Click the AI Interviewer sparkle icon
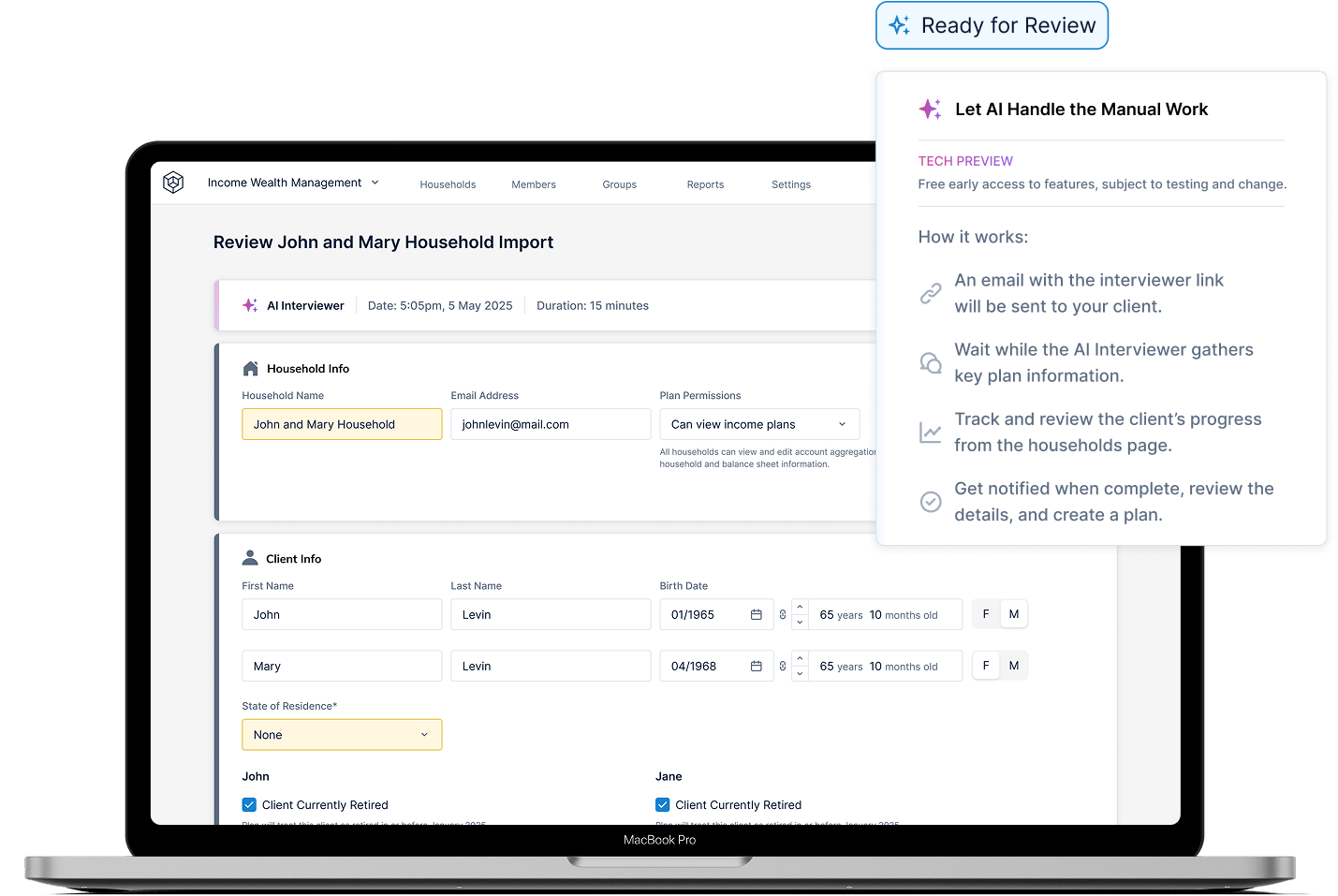Image resolution: width=1338 pixels, height=896 pixels. 250,305
